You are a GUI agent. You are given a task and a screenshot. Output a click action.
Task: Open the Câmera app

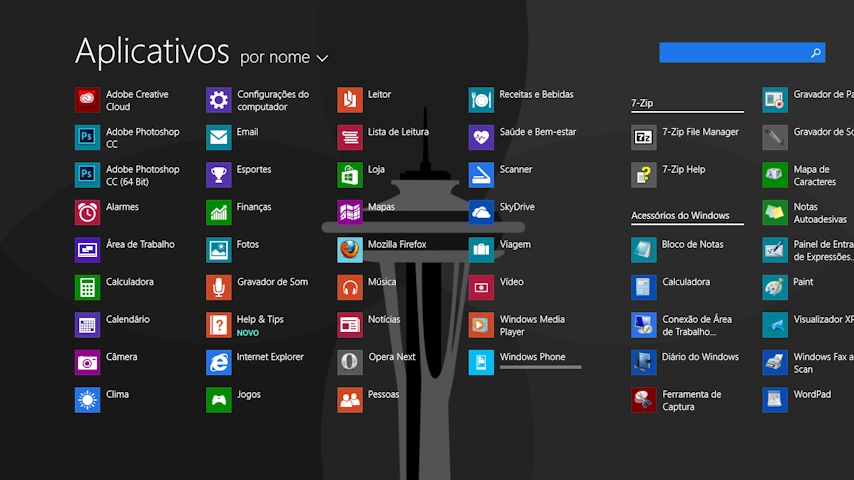pyautogui.click(x=87, y=363)
